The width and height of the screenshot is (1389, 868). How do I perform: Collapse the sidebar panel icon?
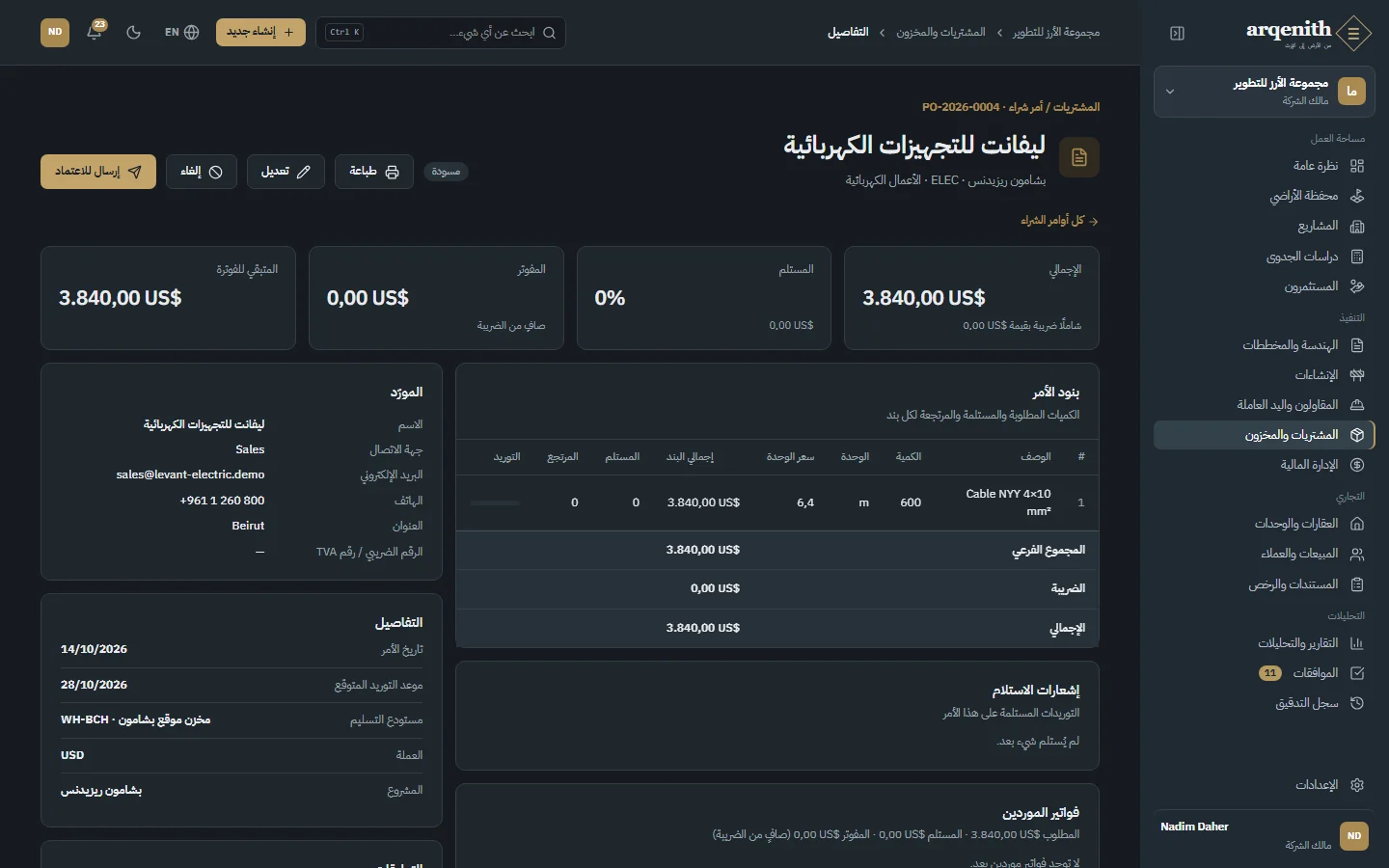[1177, 33]
